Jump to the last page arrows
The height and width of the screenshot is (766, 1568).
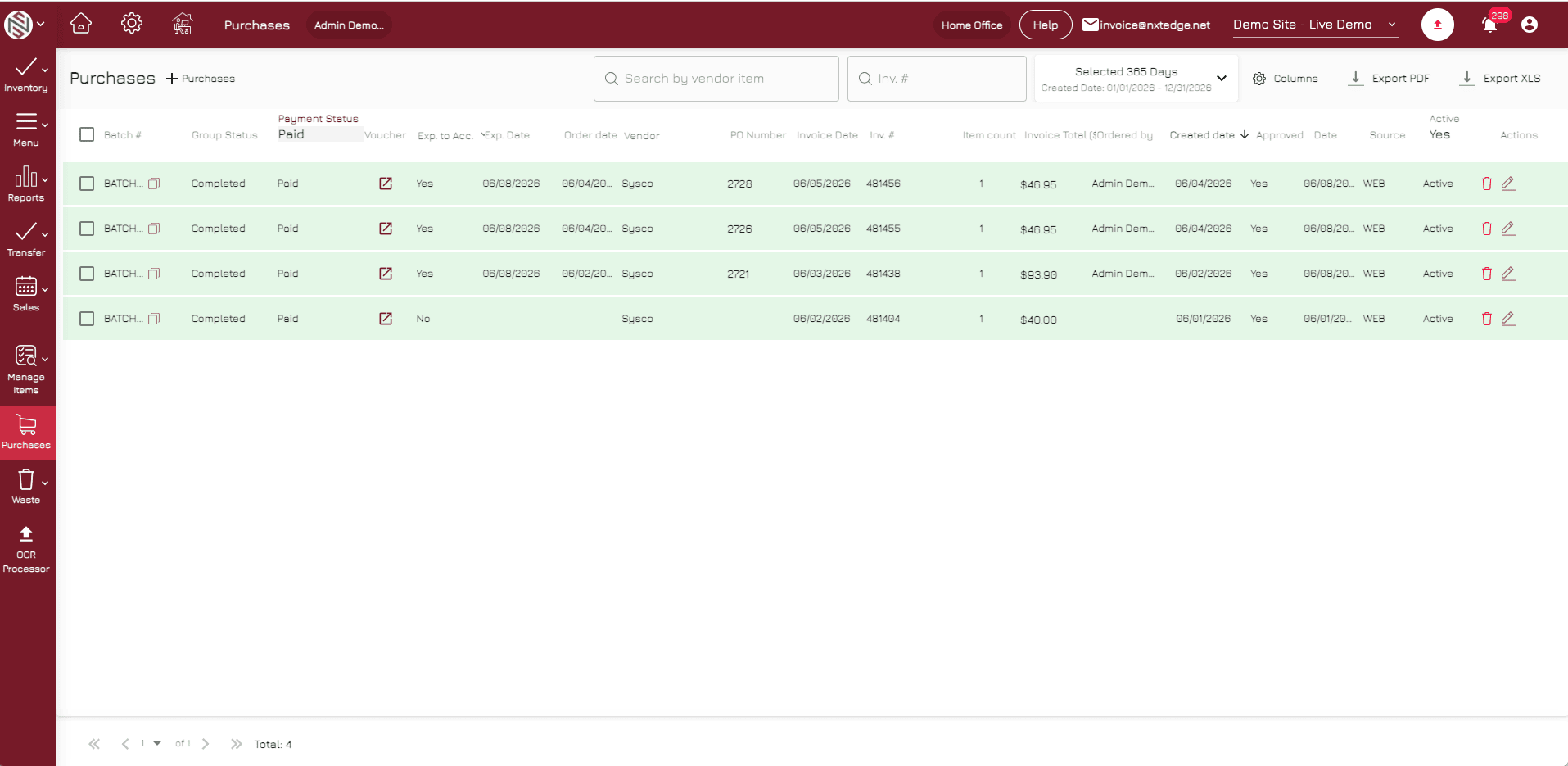point(237,744)
